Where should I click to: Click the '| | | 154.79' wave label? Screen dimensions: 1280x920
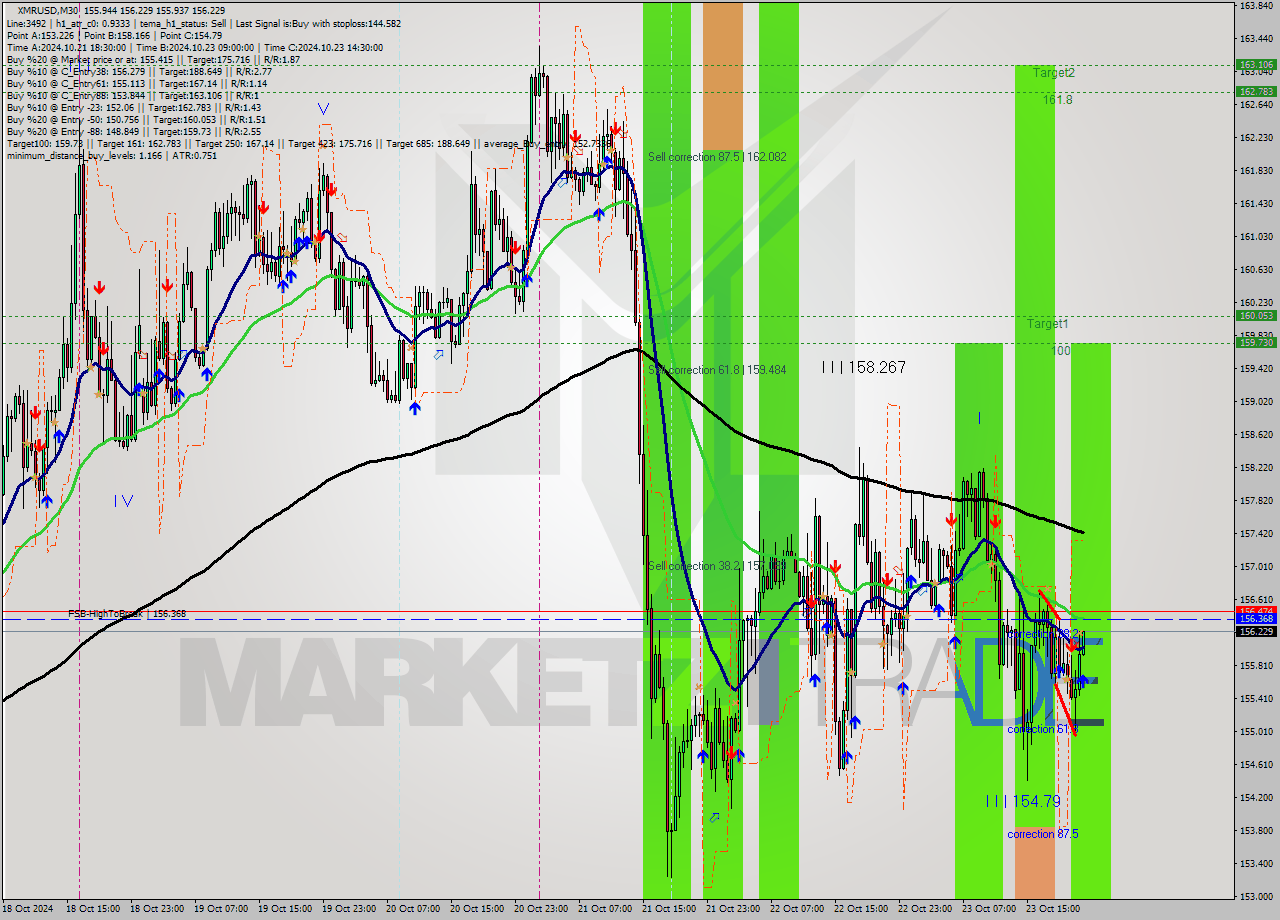(1023, 801)
